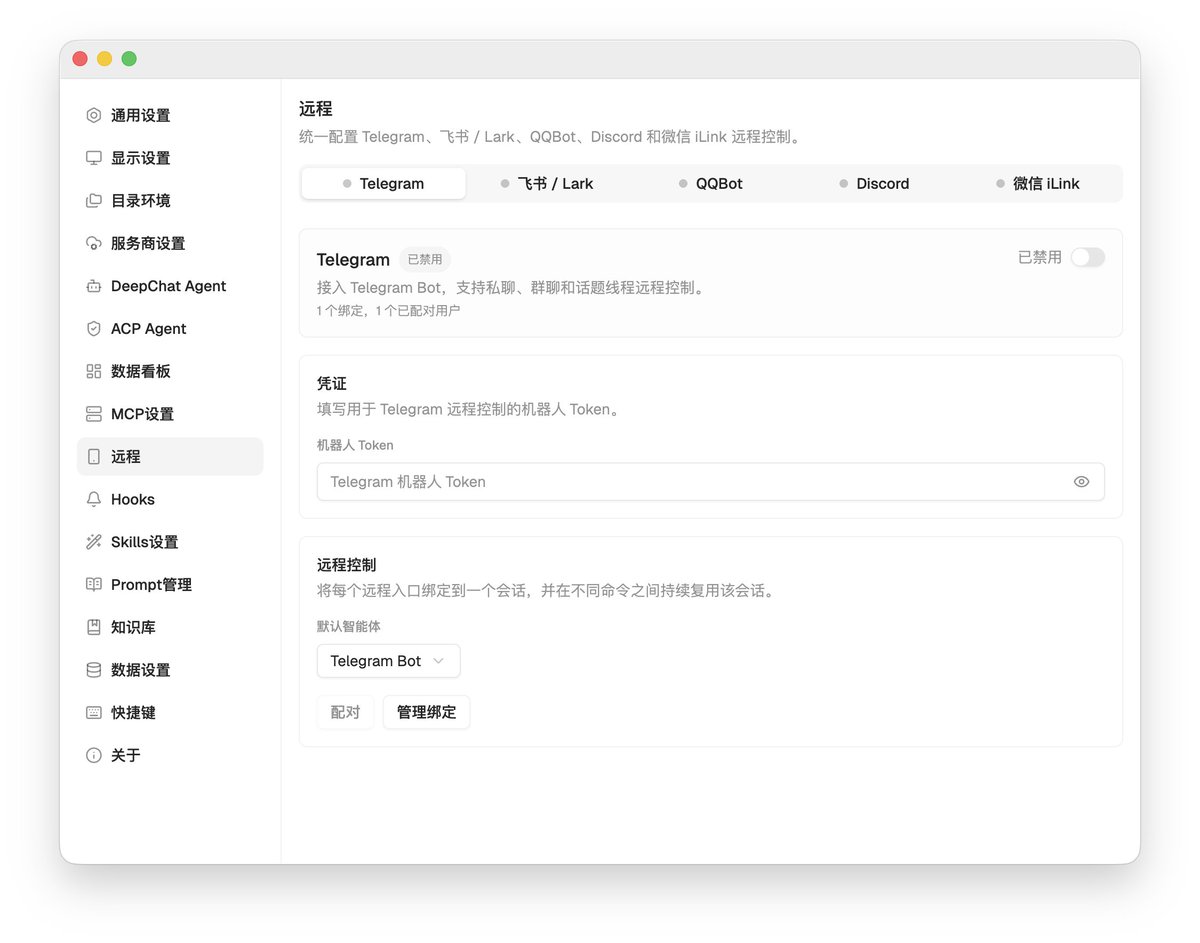Click the monitor icon beside 显示设置
Viewport: 1200px width, 943px height.
point(94,158)
